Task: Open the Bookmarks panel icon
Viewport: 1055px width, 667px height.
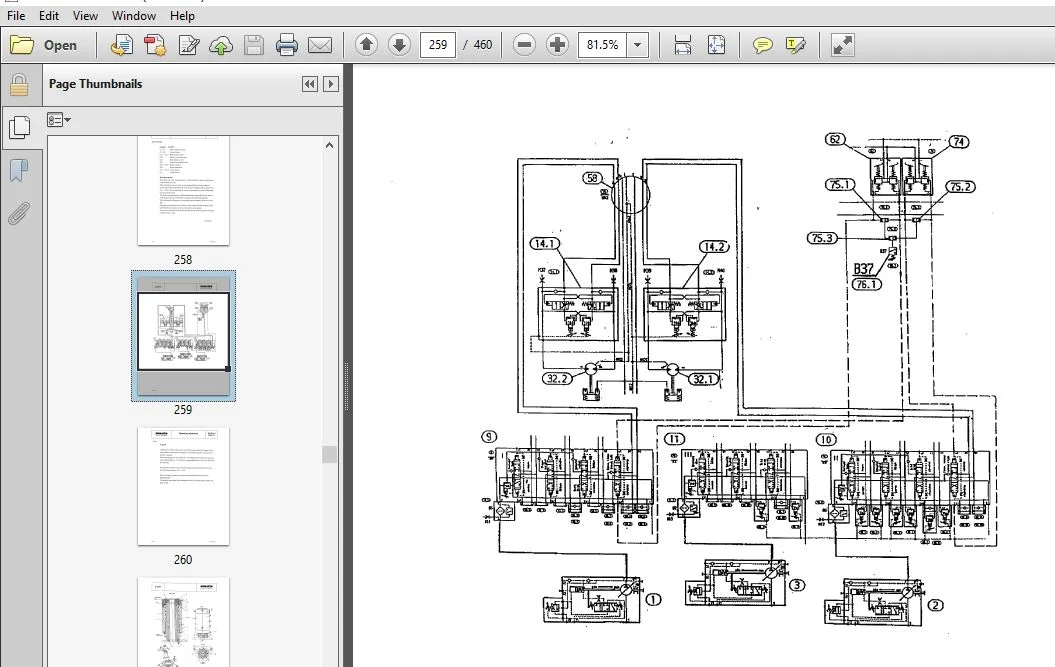Action: (x=19, y=170)
